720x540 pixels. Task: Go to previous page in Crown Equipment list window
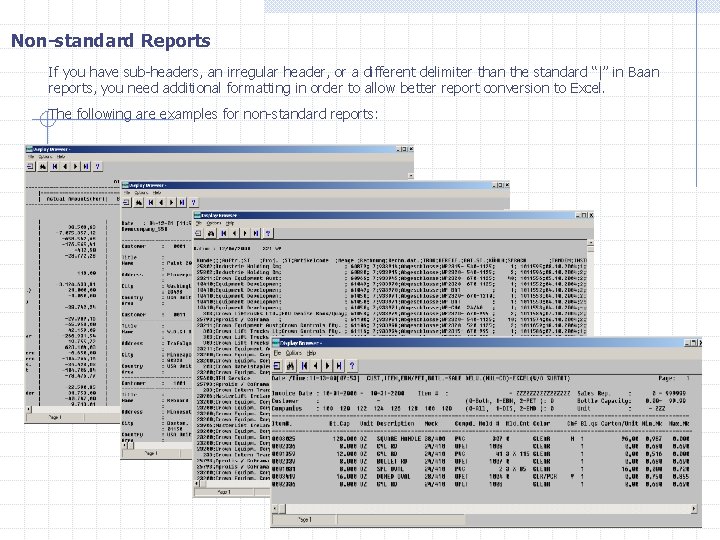[x=234, y=233]
